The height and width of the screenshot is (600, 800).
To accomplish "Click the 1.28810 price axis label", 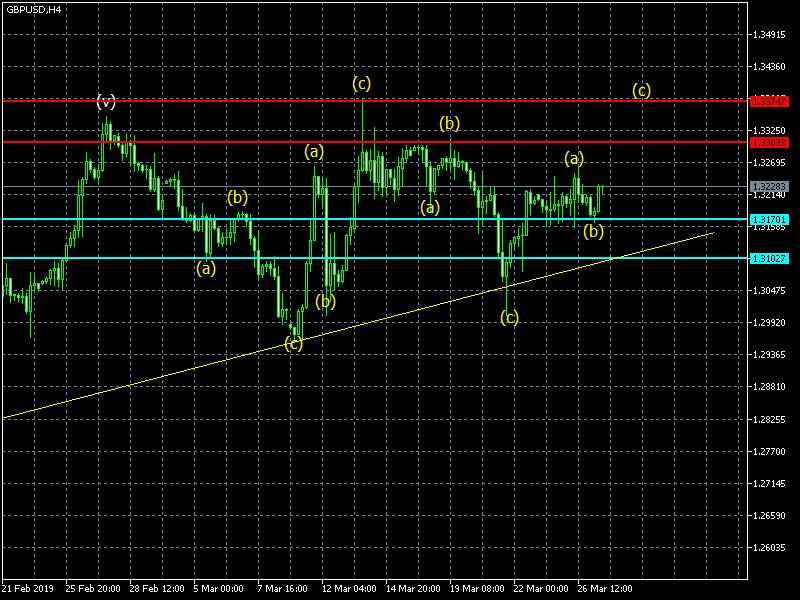I will pyautogui.click(x=769, y=387).
